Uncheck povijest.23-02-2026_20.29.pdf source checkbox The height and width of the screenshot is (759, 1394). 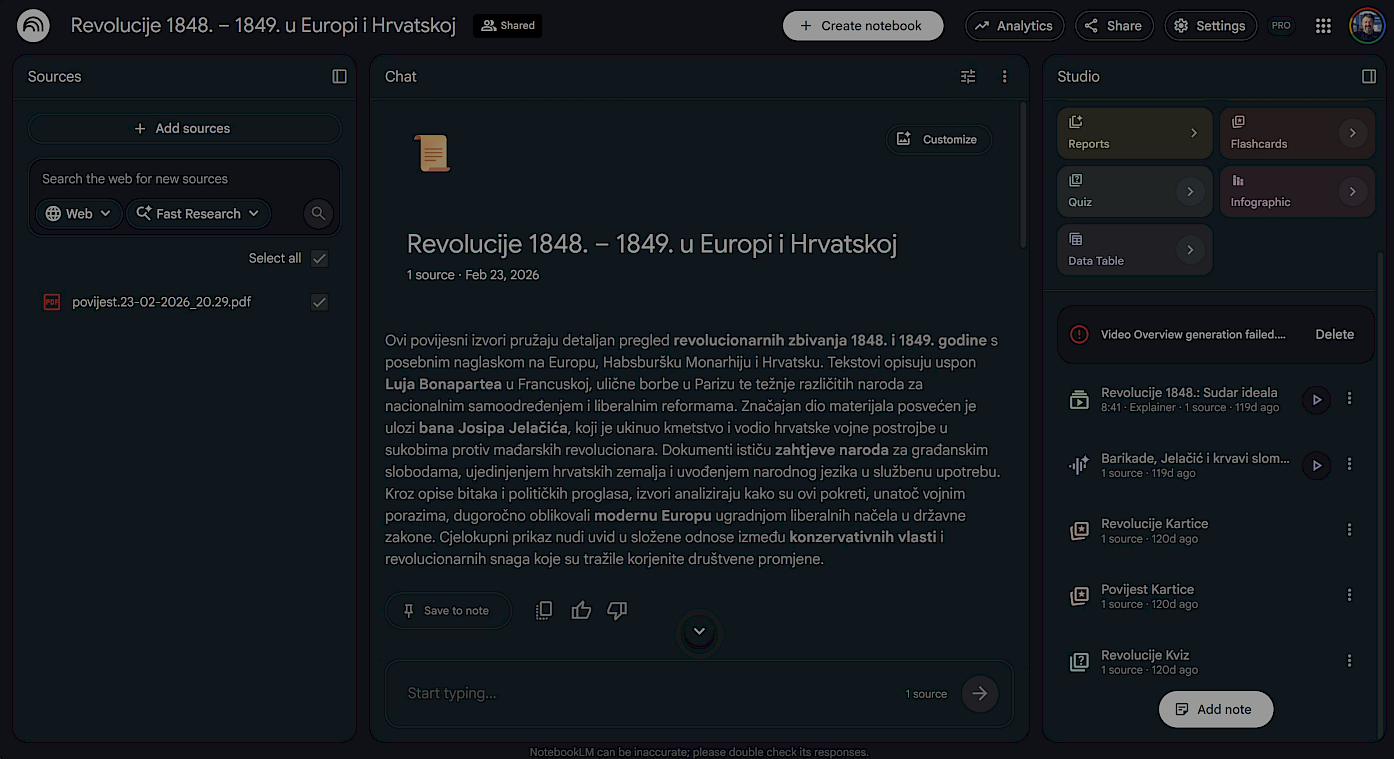[x=319, y=302]
